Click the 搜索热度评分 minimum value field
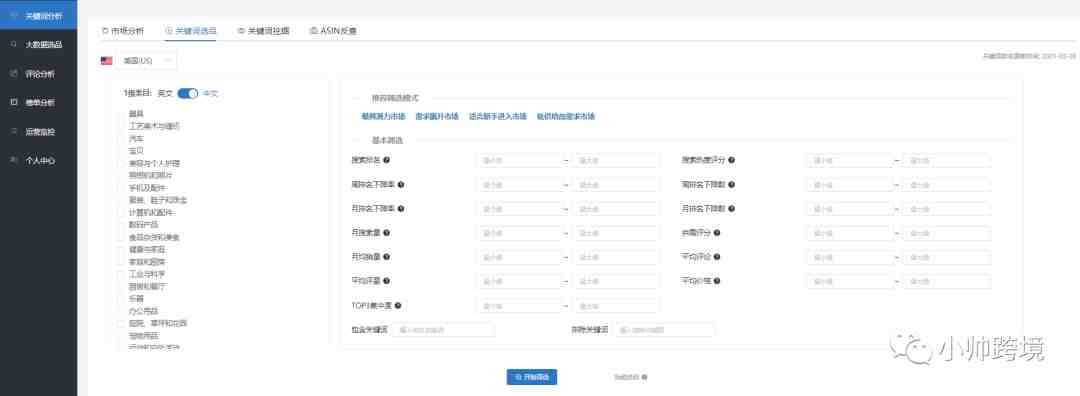Image resolution: width=1080 pixels, height=396 pixels. [x=850, y=160]
